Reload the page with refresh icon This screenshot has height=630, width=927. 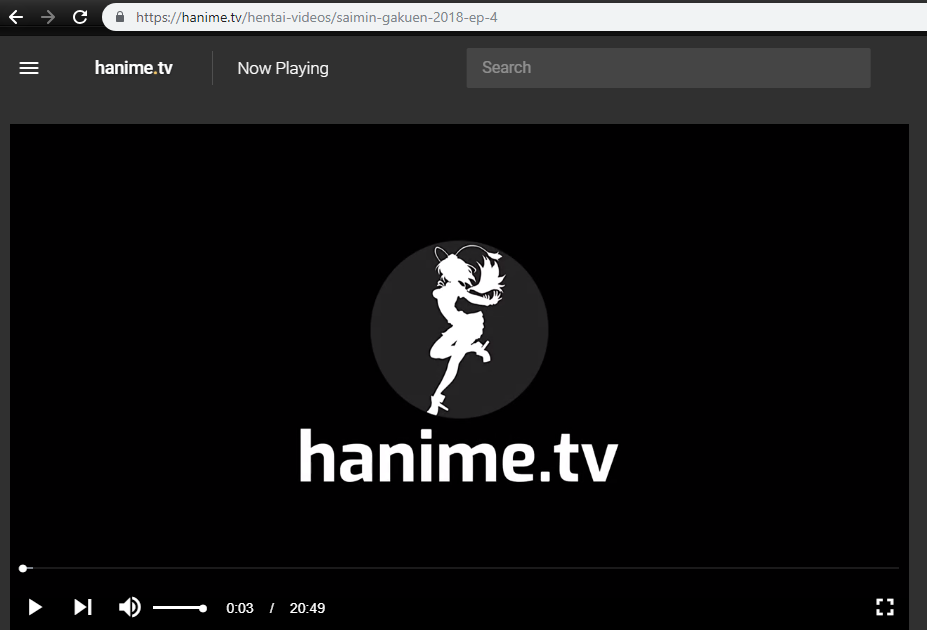pyautogui.click(x=80, y=17)
